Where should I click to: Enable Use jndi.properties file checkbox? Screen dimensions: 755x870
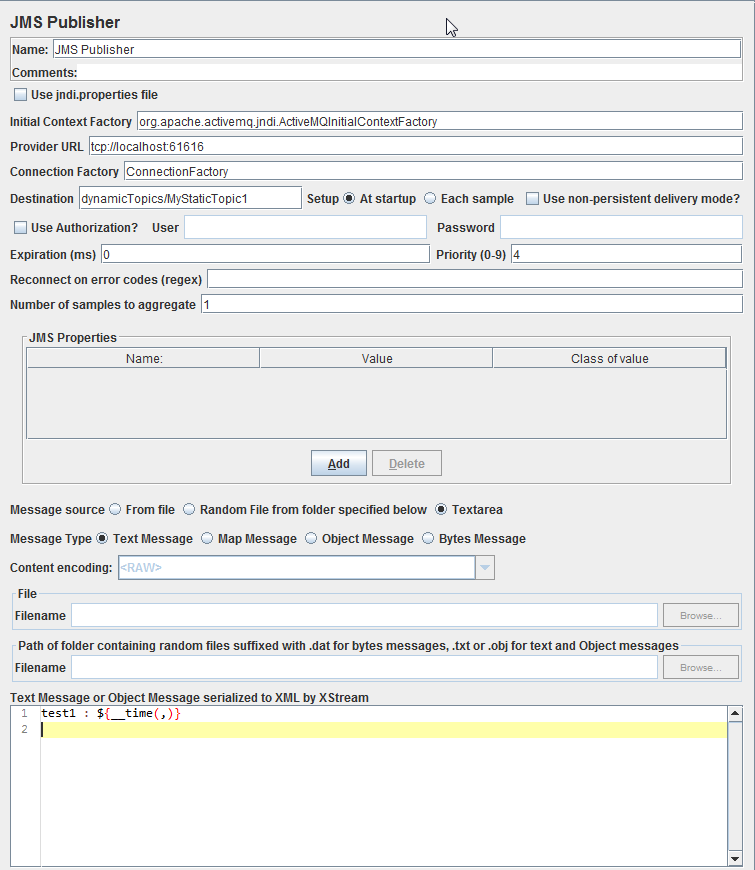(x=21, y=95)
